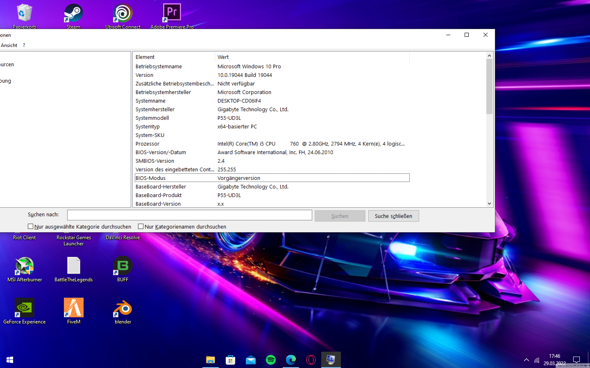
Task: Select the Version row showing 10.0.19044
Action: pos(272,75)
